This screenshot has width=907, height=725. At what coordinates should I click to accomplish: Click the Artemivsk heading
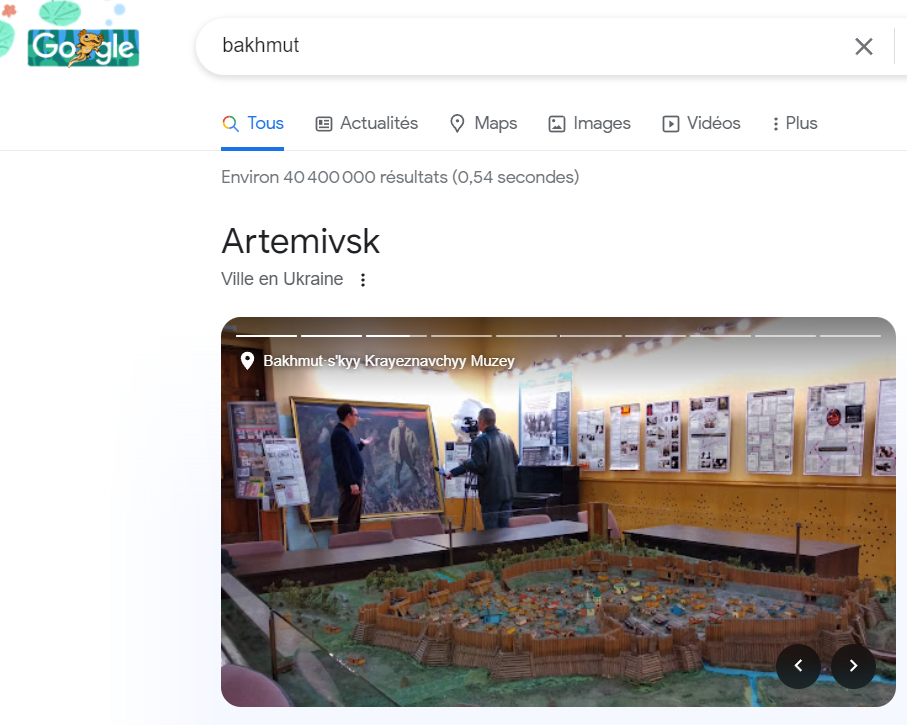(300, 241)
